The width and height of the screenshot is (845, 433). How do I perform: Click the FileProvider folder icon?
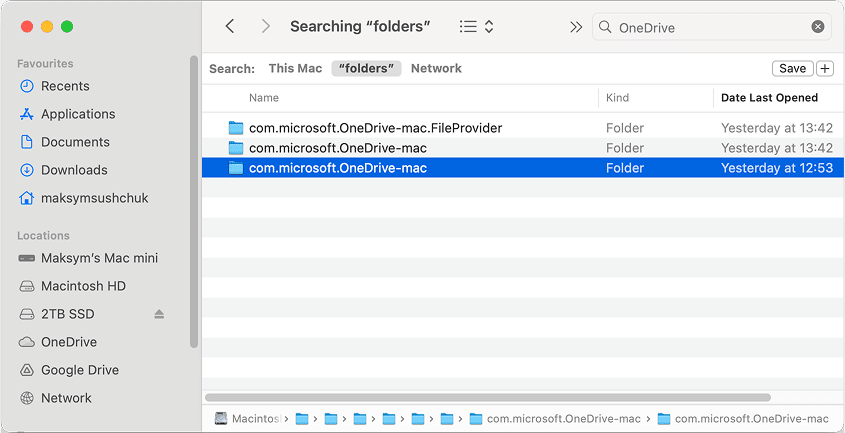[x=236, y=128]
